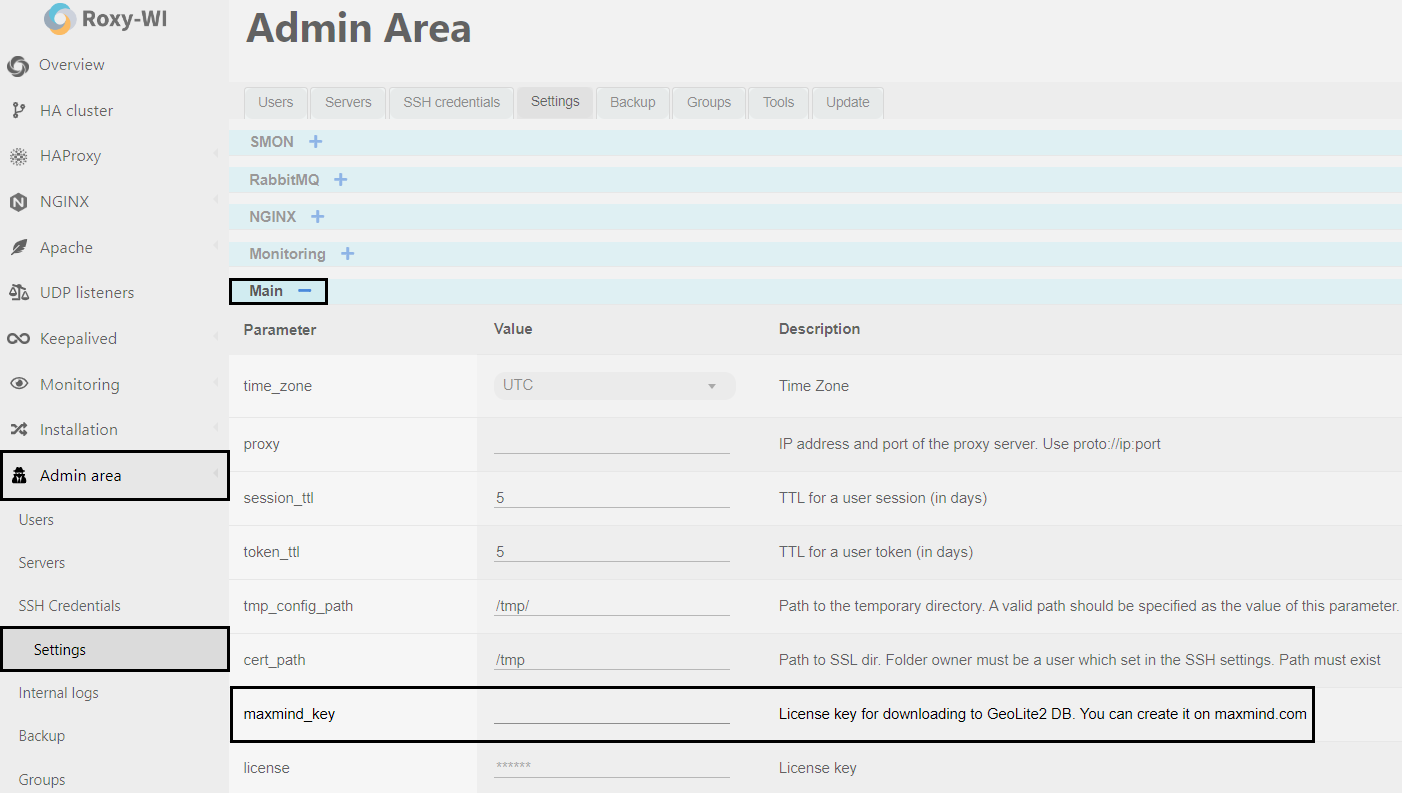
Task: Select the UDP listeners icon
Action: (x=18, y=292)
